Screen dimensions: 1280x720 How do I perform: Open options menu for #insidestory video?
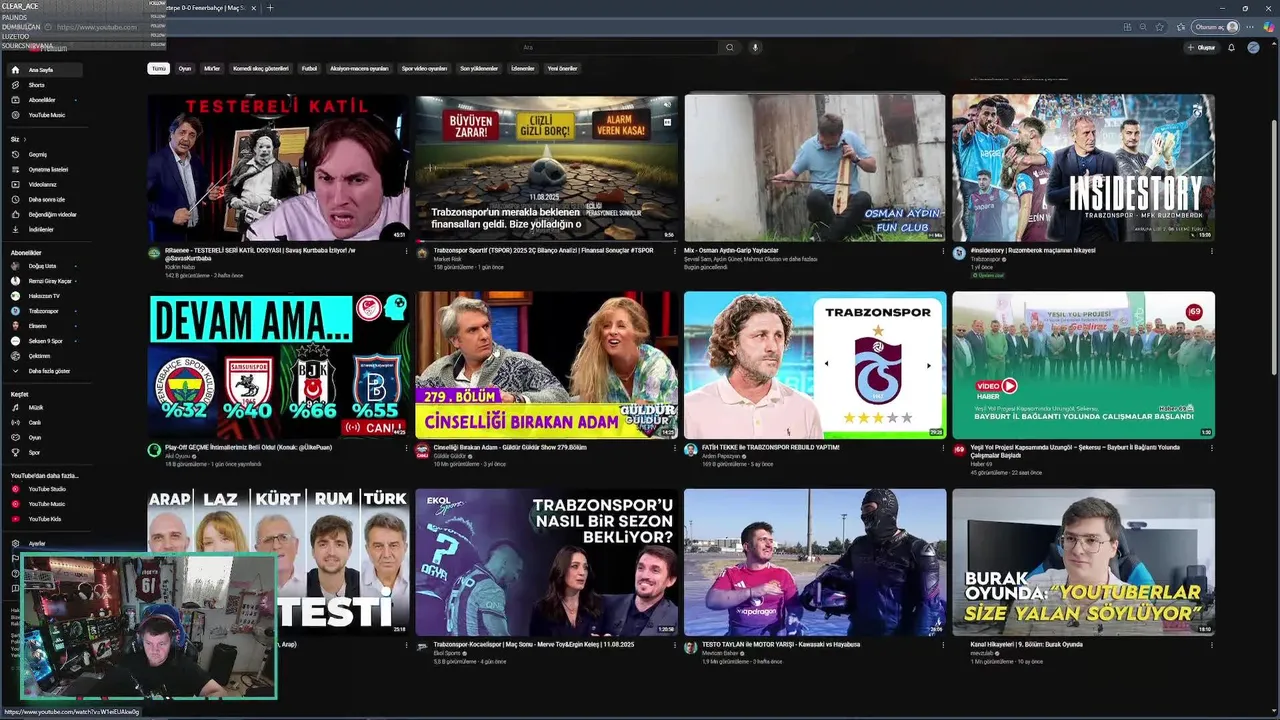(1212, 252)
